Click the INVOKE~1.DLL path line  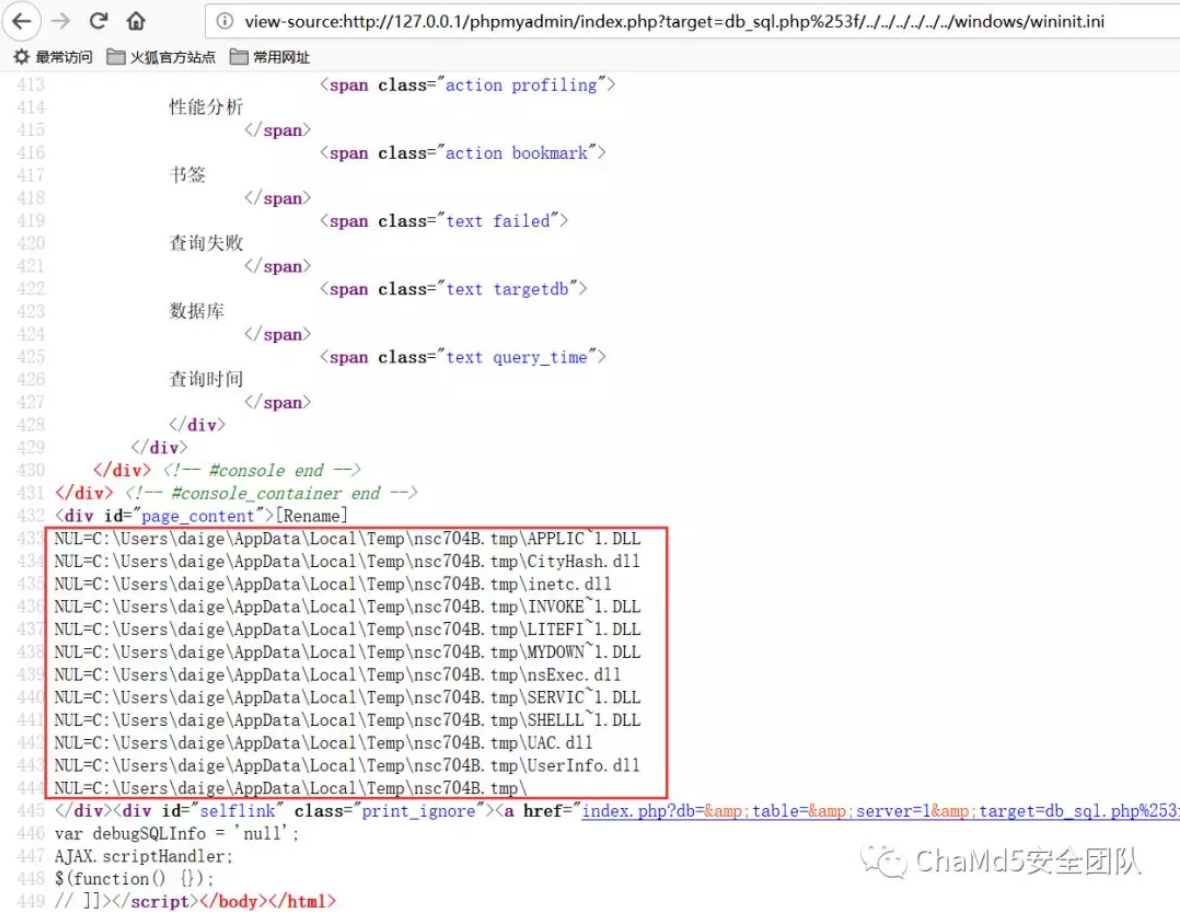pyautogui.click(x=348, y=606)
